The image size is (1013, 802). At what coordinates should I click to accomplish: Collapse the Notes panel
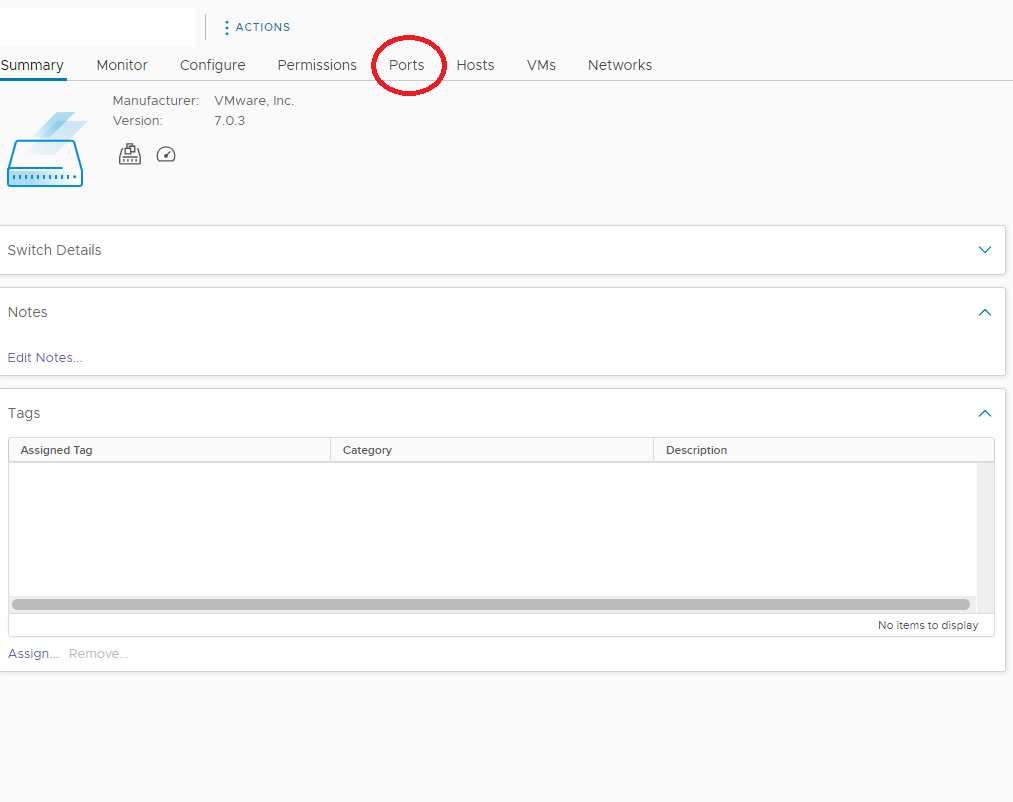click(985, 312)
